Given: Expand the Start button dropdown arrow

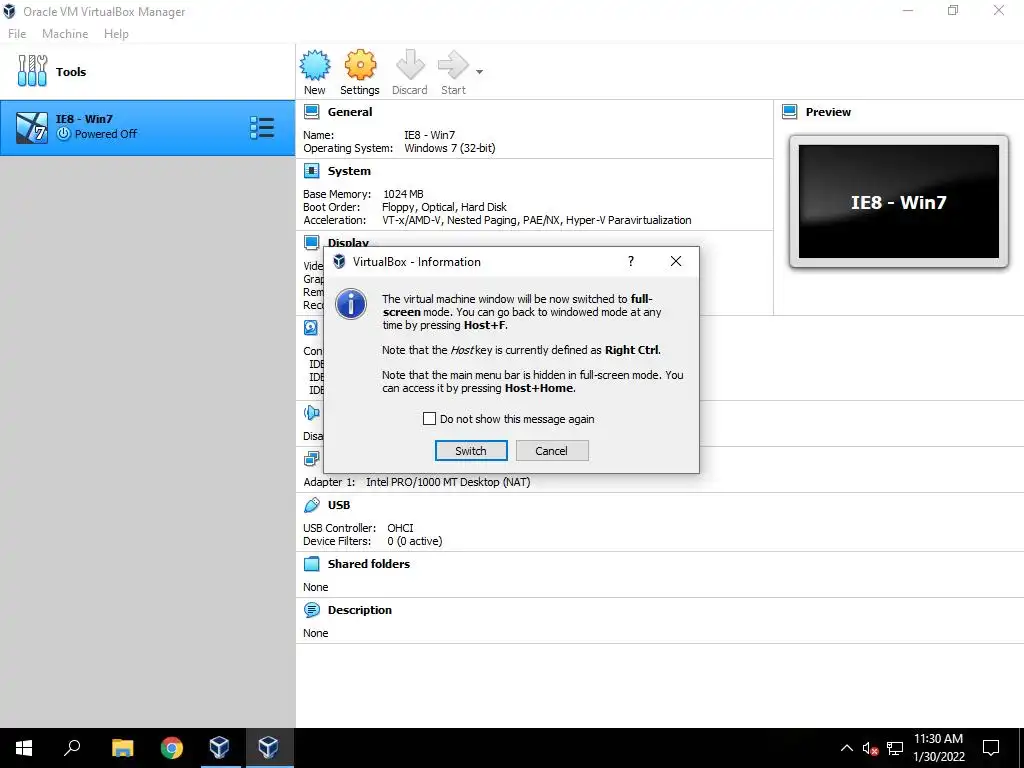Looking at the screenshot, I should pyautogui.click(x=479, y=72).
